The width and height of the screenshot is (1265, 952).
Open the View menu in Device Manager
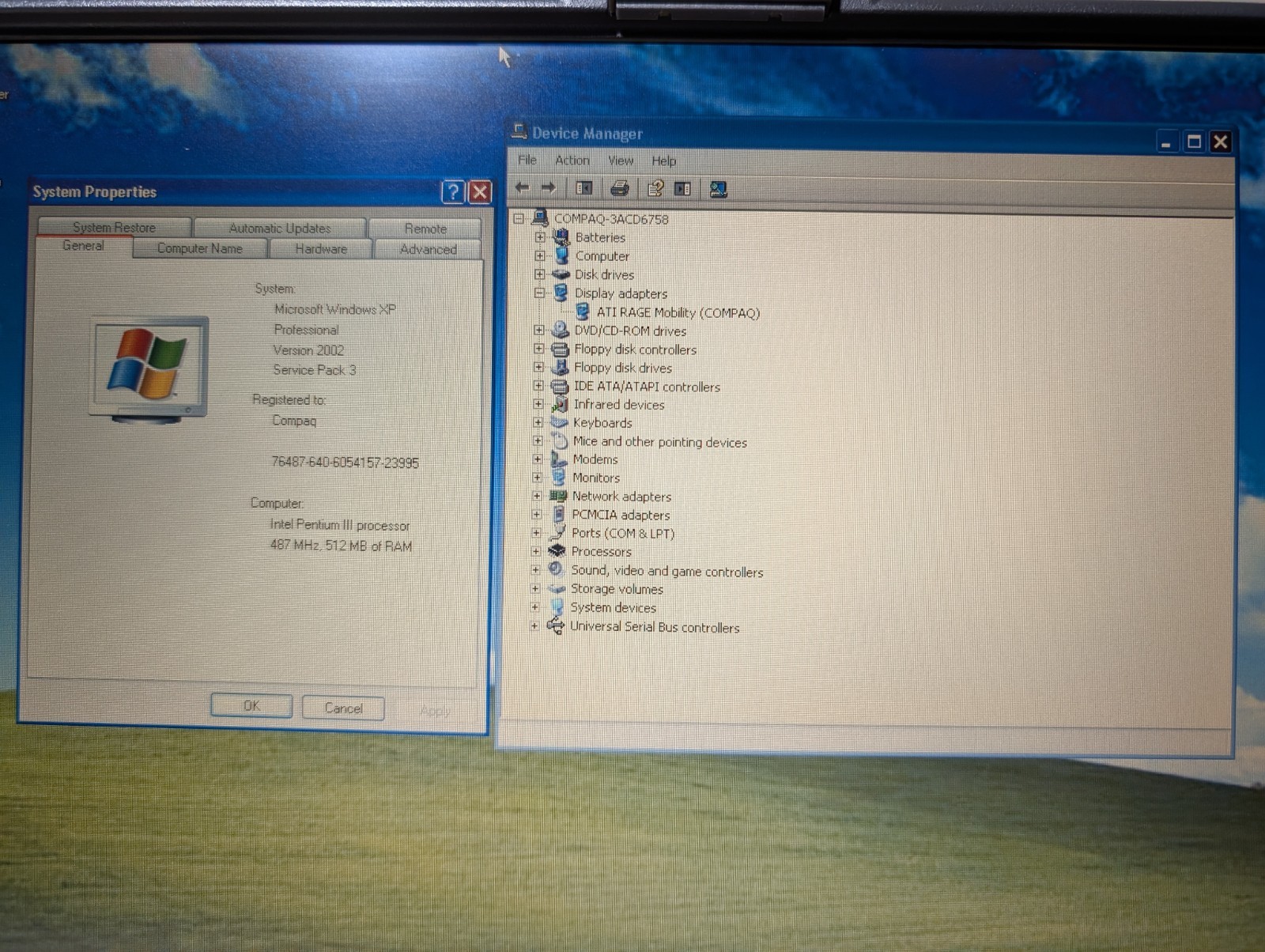pos(621,161)
